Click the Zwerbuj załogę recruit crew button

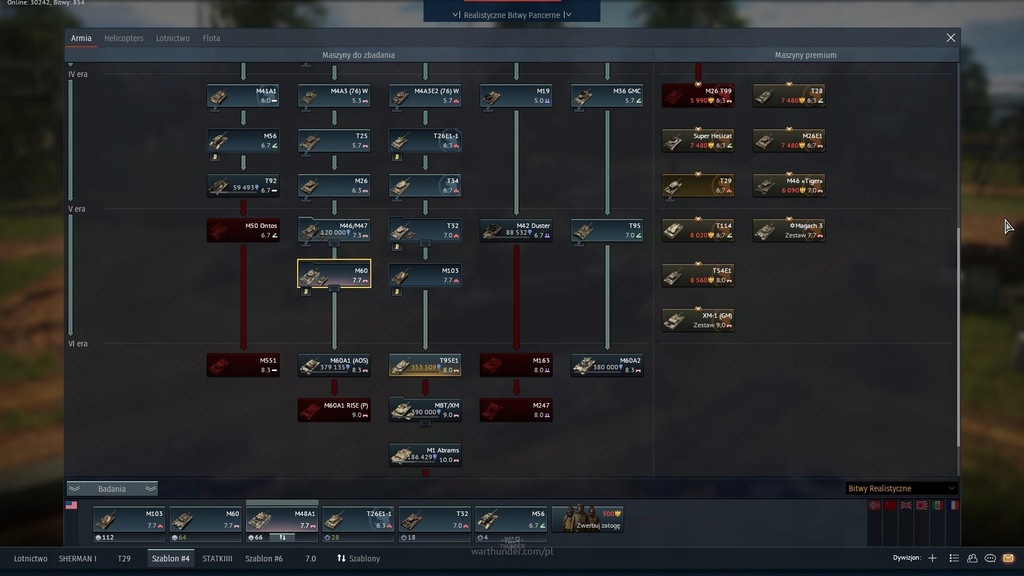click(588, 519)
